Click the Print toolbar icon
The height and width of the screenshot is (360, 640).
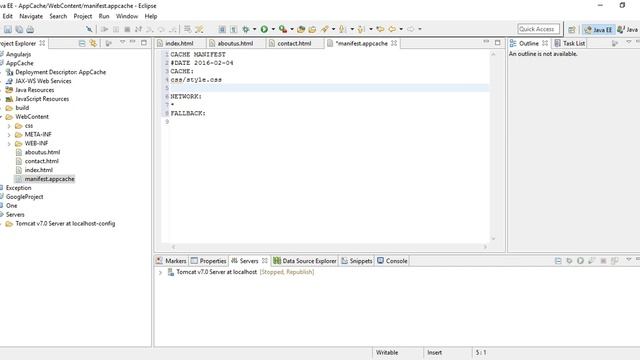coord(30,29)
